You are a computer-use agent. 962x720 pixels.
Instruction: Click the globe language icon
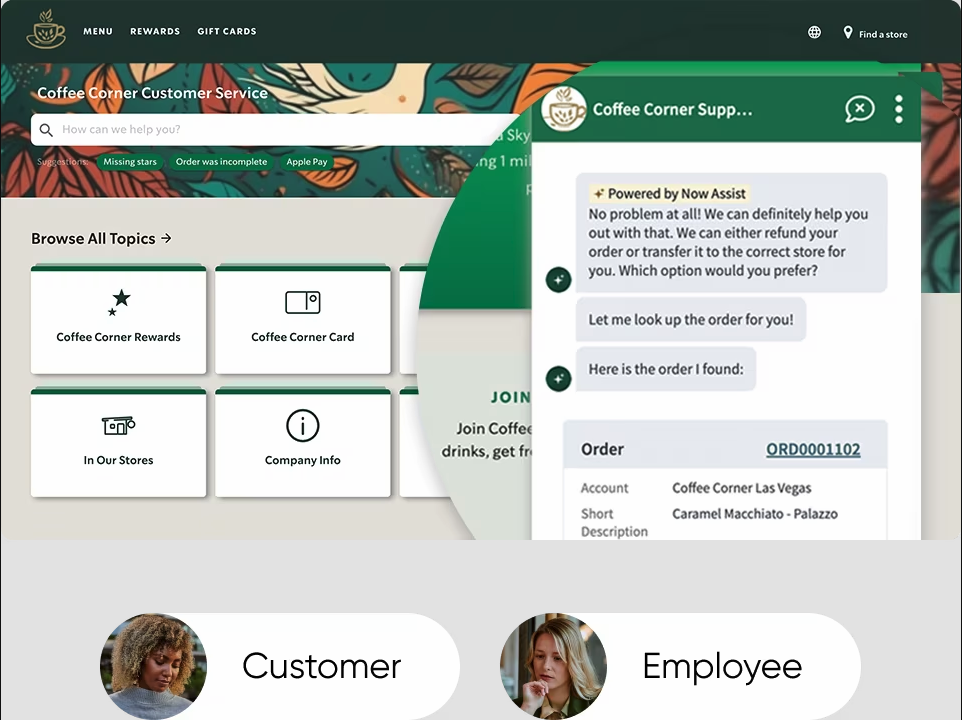point(814,33)
